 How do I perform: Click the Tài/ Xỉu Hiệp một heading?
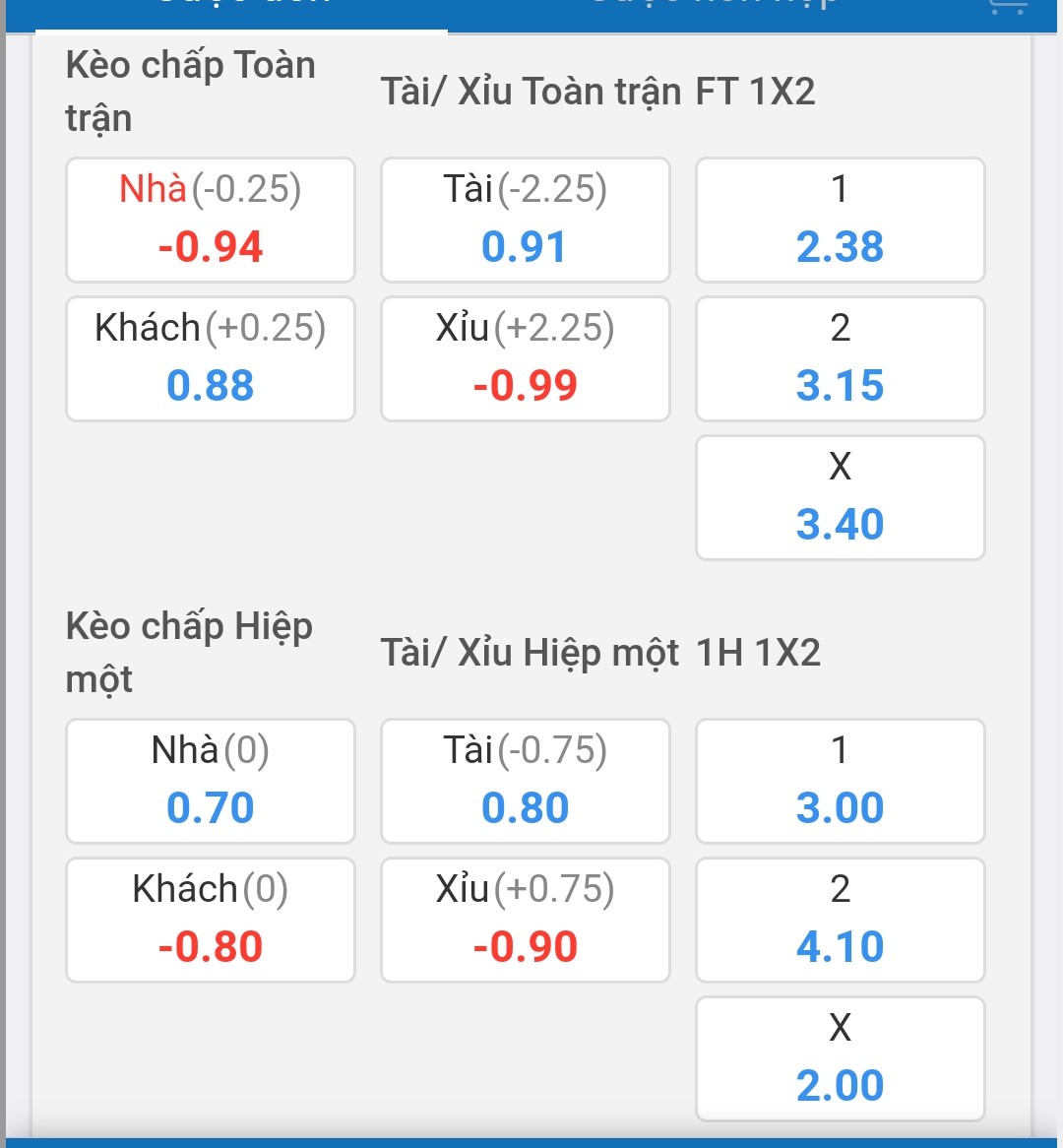coord(531,653)
